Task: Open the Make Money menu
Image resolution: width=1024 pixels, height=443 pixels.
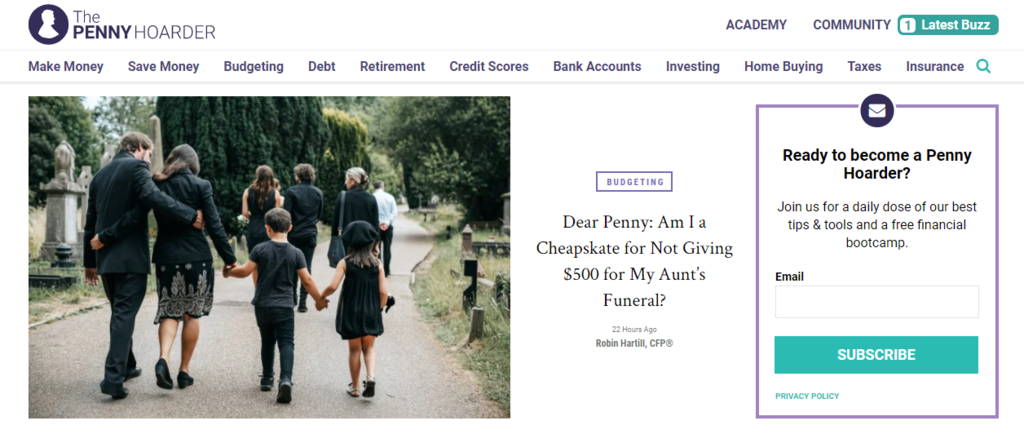Action: pos(66,67)
